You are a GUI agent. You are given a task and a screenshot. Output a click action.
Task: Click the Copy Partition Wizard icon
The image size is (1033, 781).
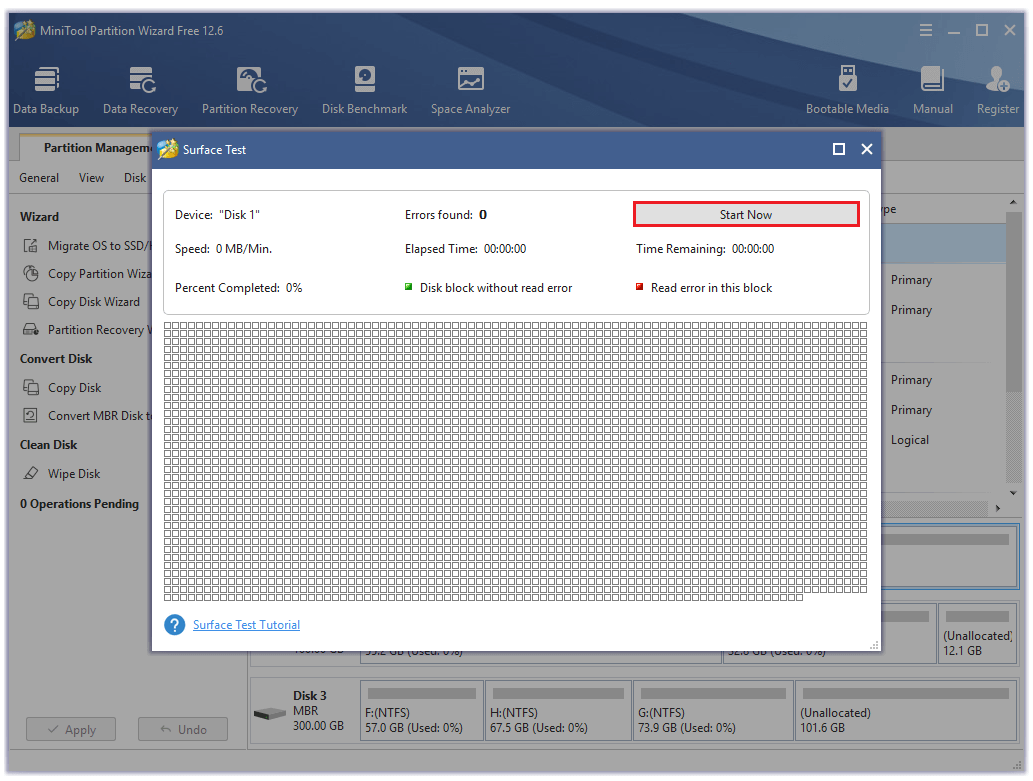coord(30,274)
